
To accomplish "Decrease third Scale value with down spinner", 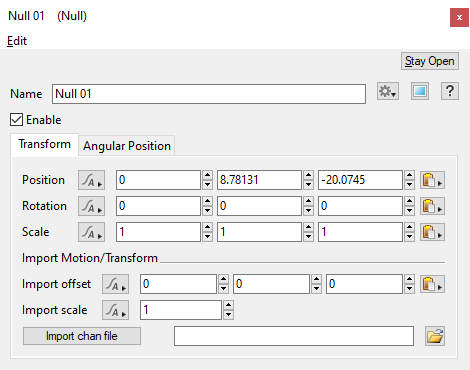I will (x=409, y=237).
